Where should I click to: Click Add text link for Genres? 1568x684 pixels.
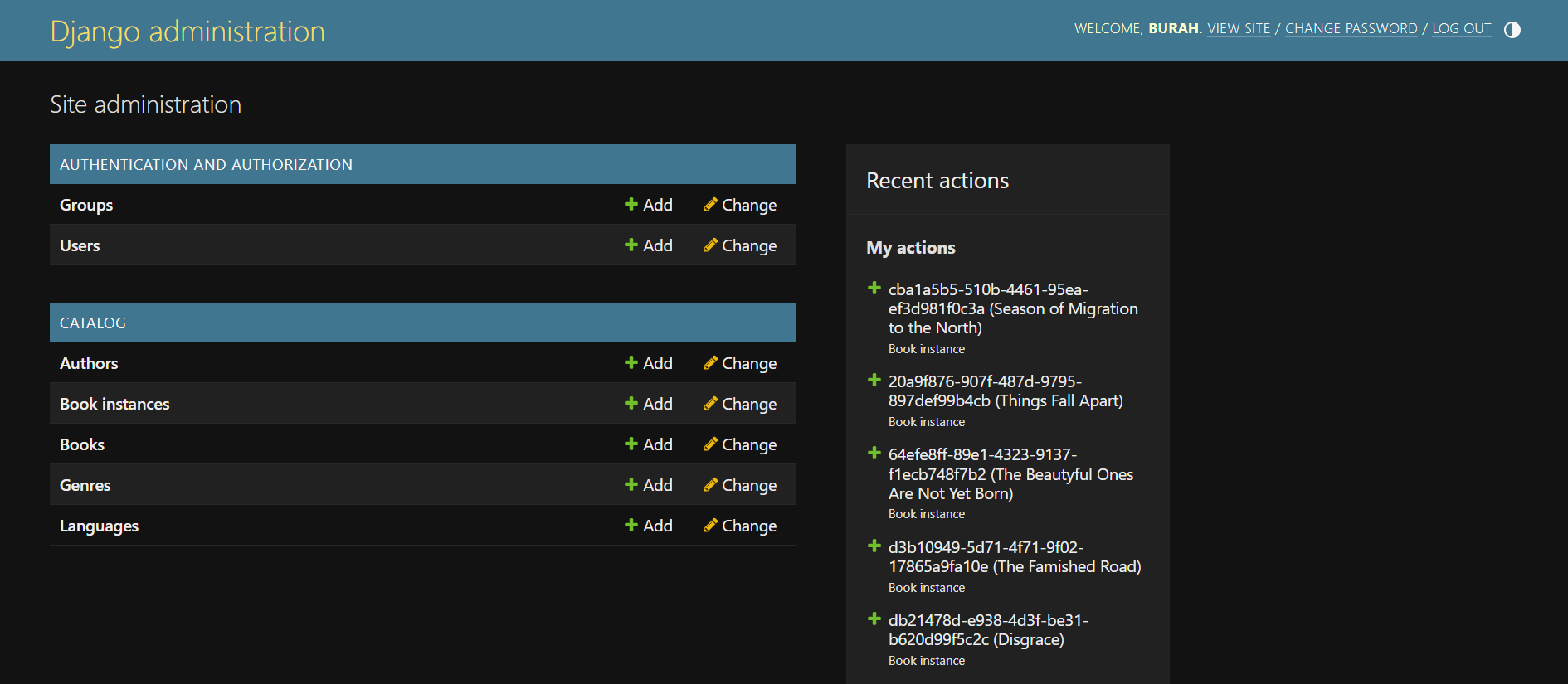658,485
